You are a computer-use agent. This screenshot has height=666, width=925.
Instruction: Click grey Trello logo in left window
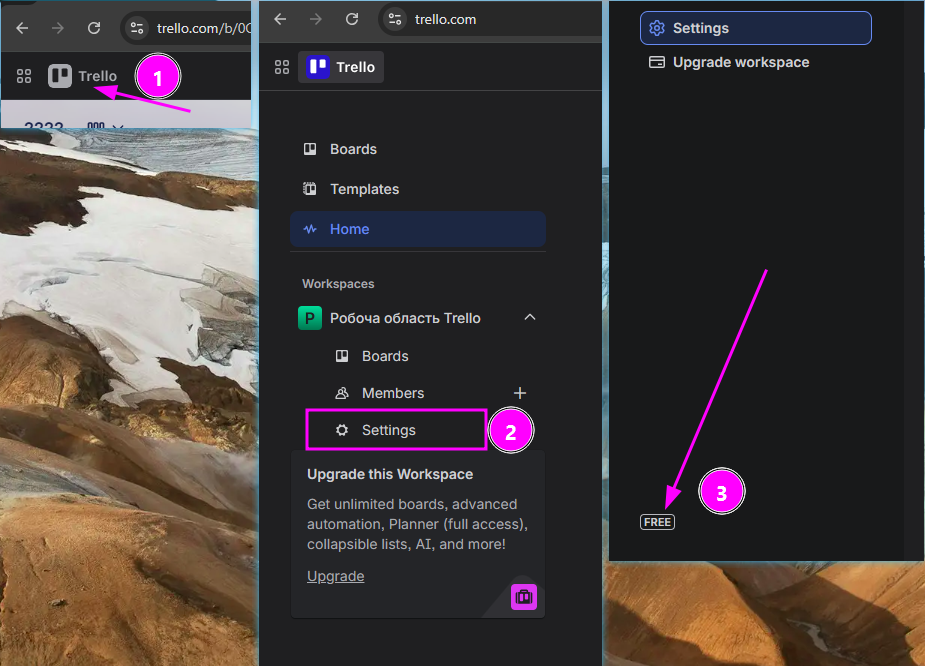pos(60,76)
